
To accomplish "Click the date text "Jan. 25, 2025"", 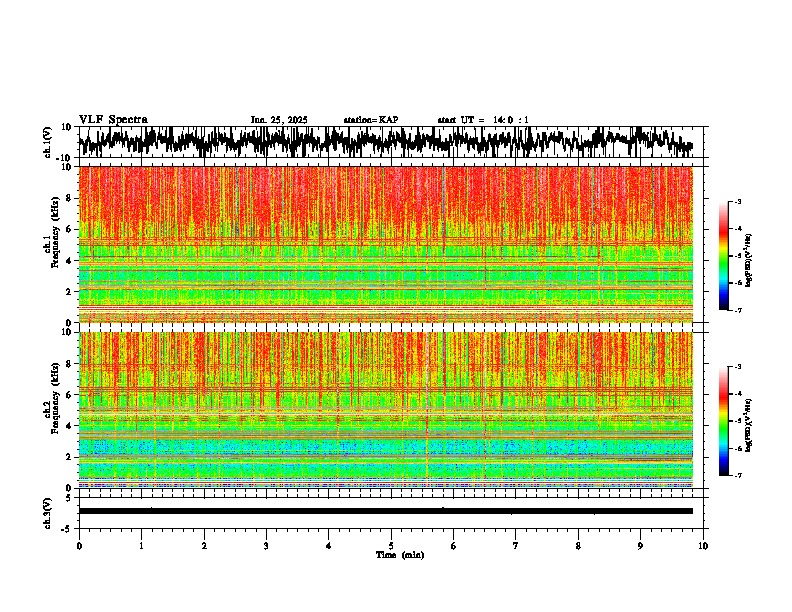I will pos(279,120).
